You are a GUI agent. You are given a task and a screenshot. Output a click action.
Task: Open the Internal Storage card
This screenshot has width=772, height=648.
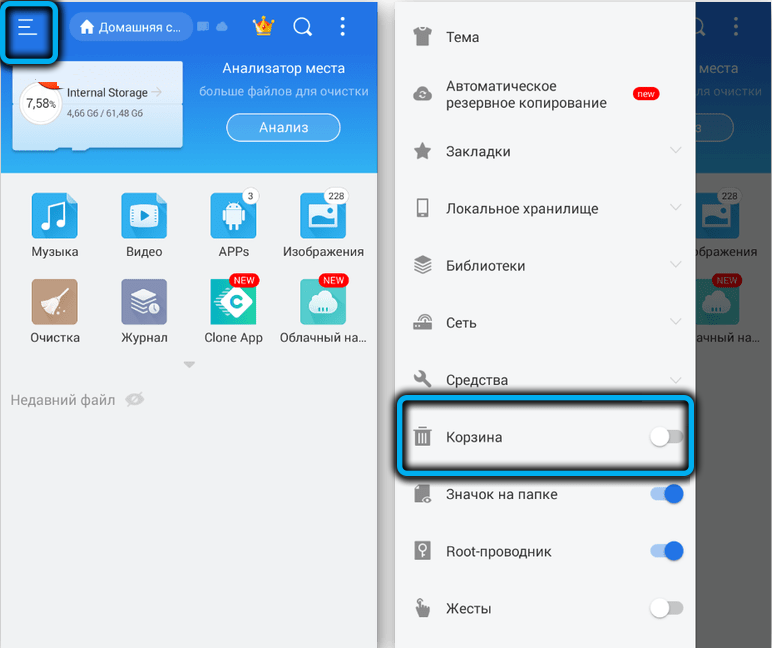tap(97, 104)
